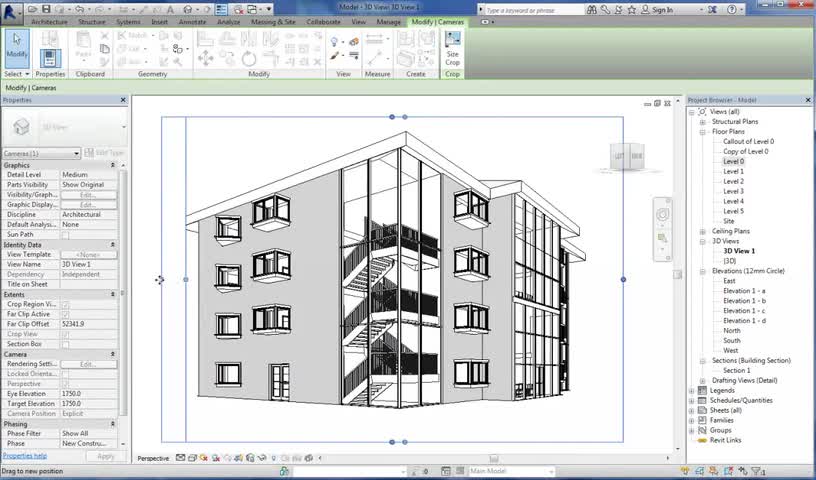The width and height of the screenshot is (816, 480).
Task: Click the Visual Style icon in view control bar
Action: [192, 458]
